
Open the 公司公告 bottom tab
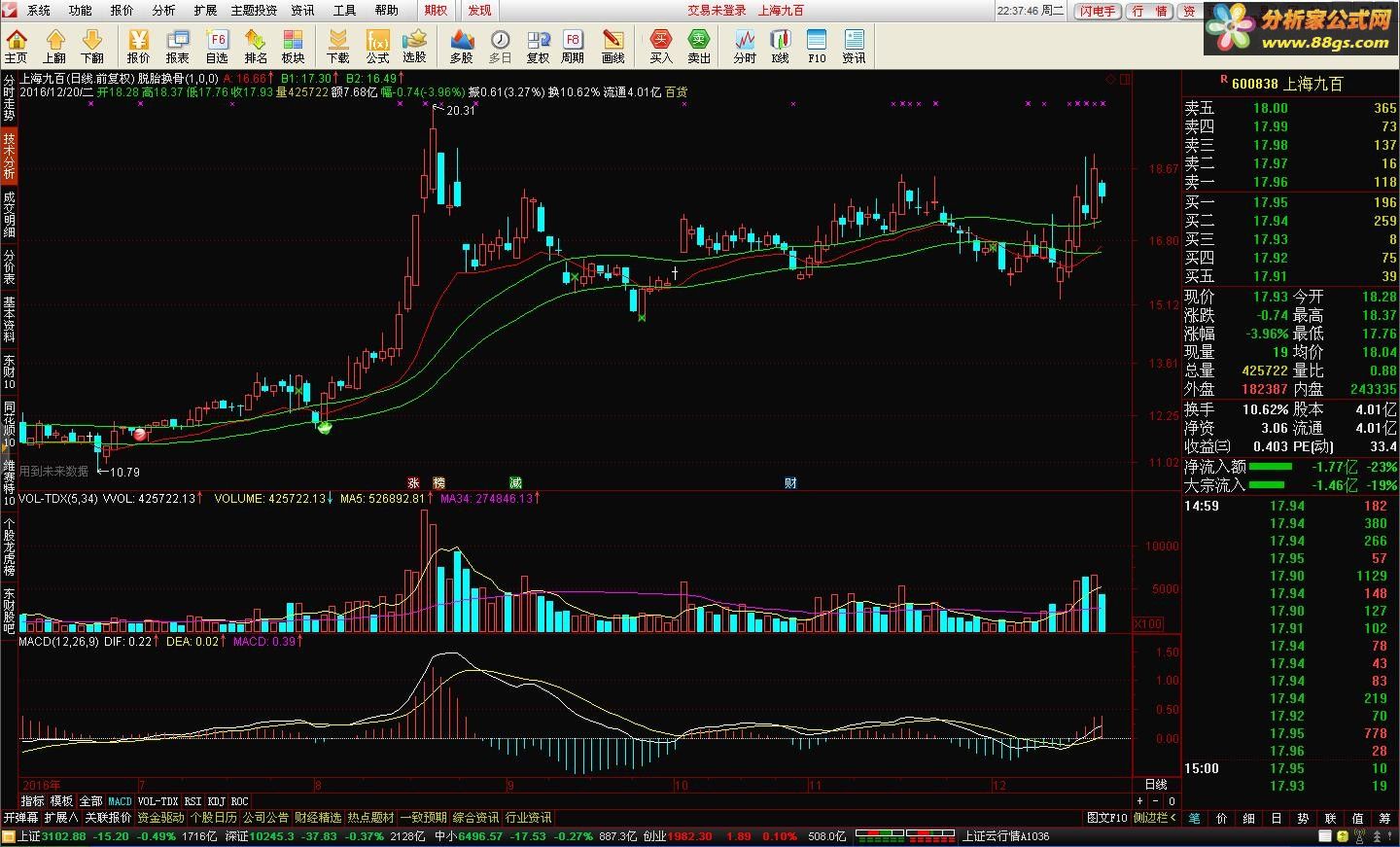coord(265,818)
